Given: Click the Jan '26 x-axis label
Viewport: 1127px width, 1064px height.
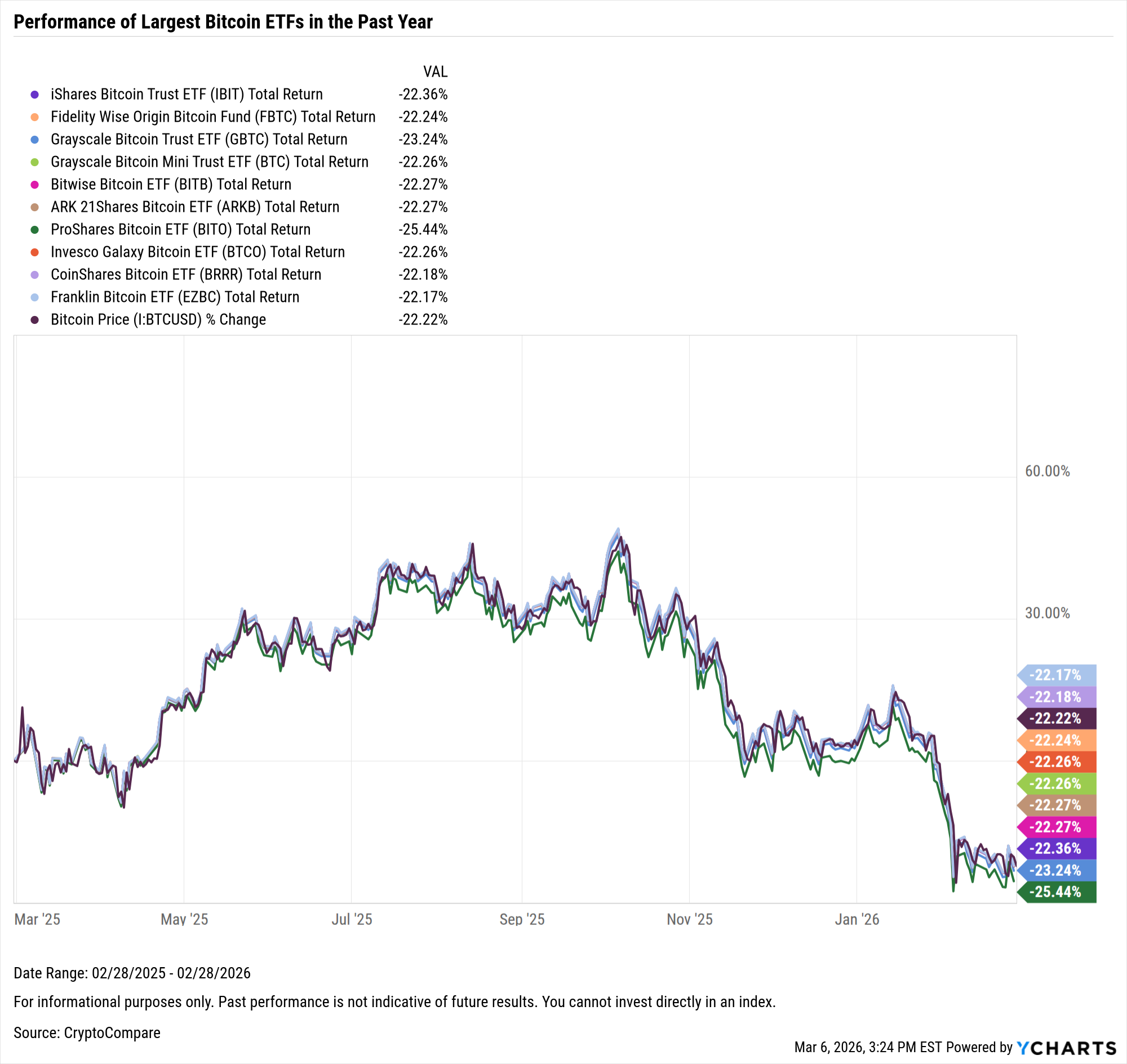Looking at the screenshot, I should pyautogui.click(x=857, y=919).
